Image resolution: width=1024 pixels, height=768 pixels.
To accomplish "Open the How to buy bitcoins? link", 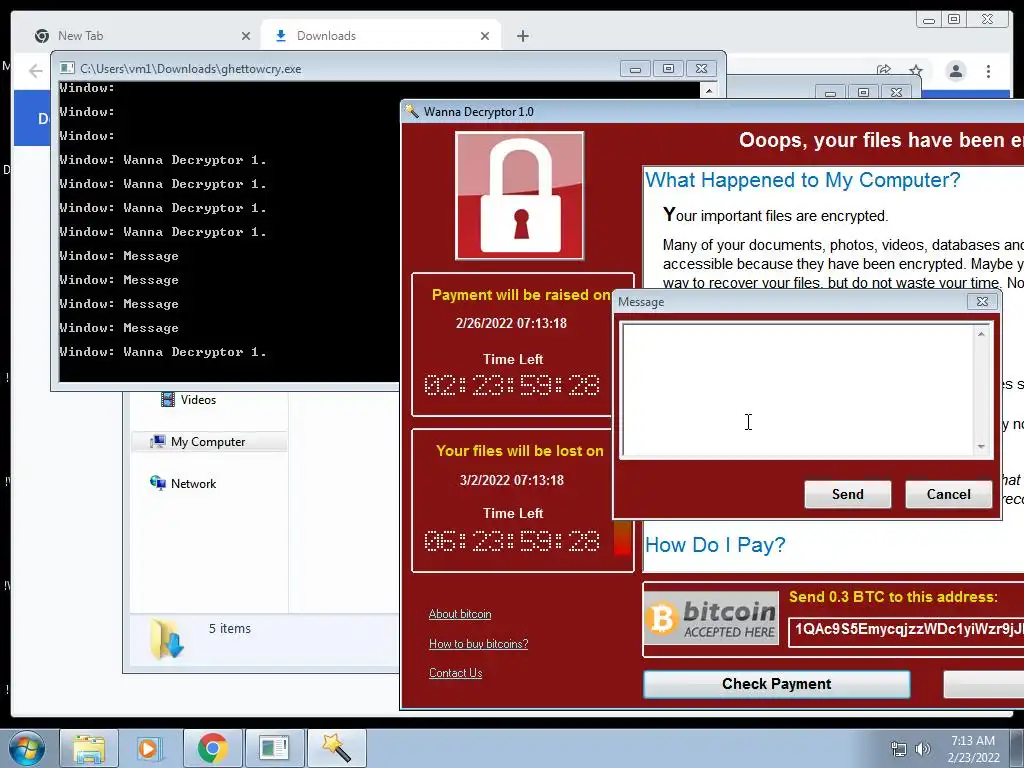I will click(x=479, y=644).
